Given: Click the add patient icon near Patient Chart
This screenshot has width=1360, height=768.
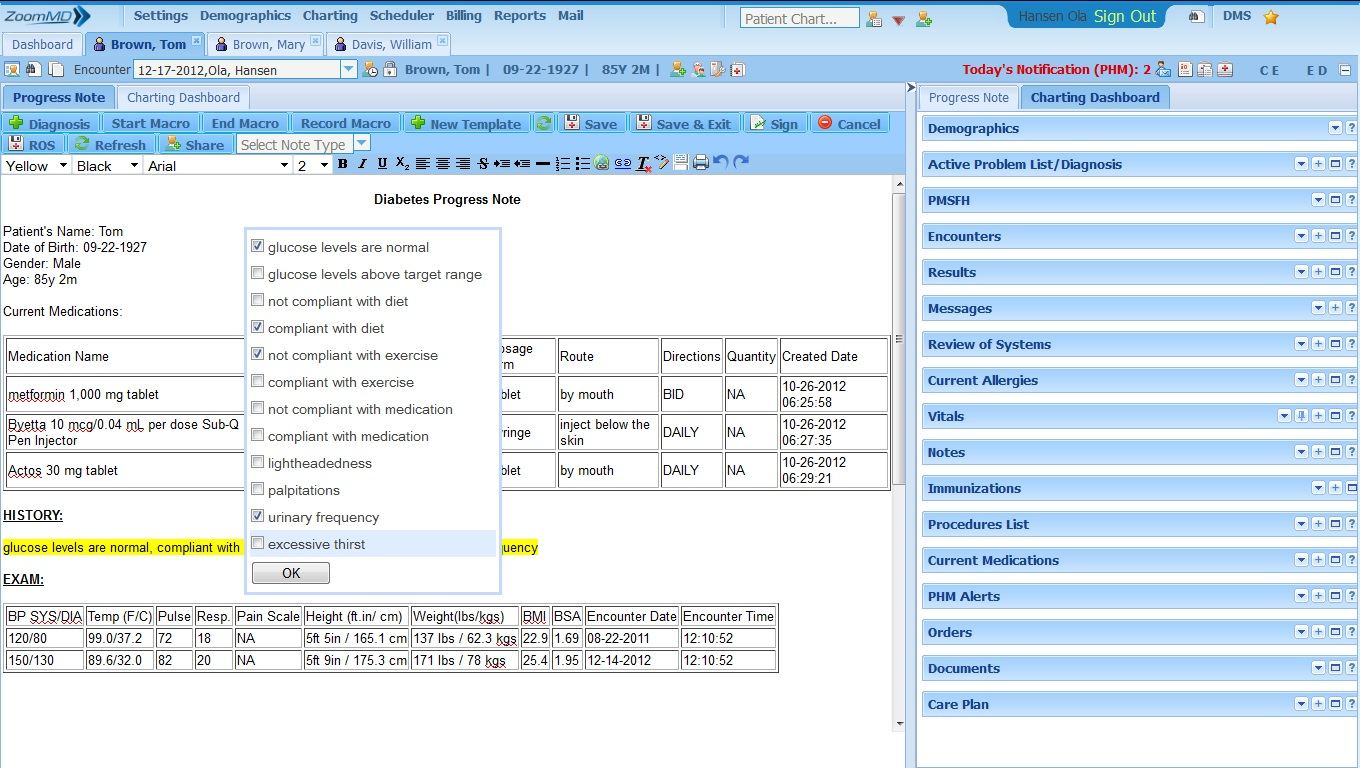Looking at the screenshot, I should click(x=924, y=19).
